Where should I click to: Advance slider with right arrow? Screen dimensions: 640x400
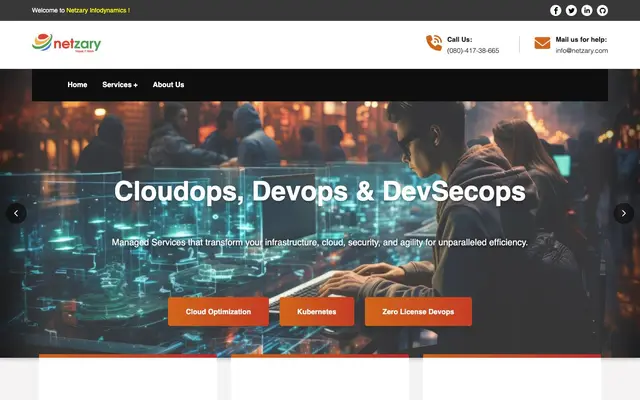pos(624,213)
